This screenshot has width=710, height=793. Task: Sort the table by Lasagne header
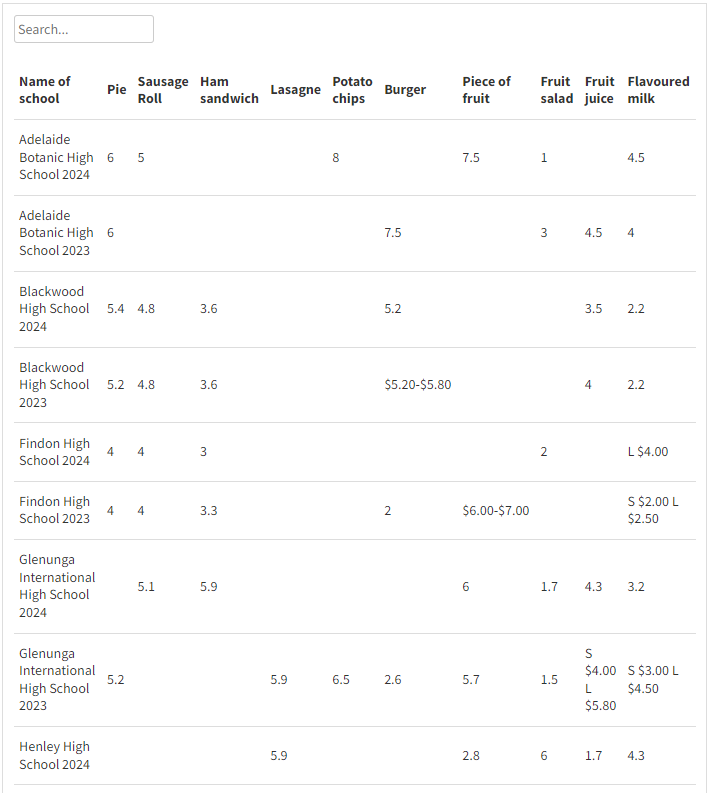click(x=295, y=90)
